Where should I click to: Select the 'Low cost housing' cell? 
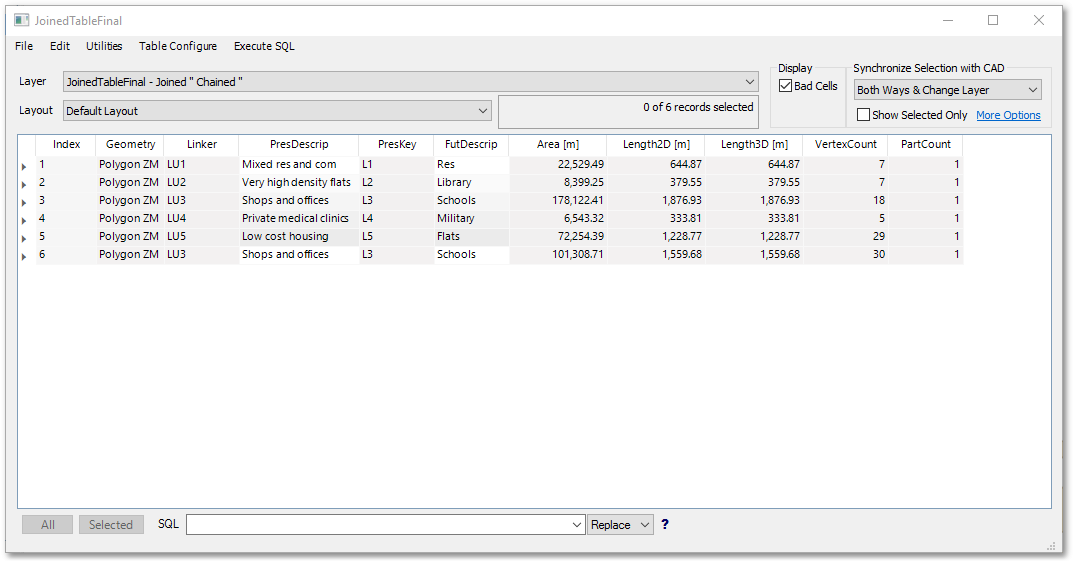[x=299, y=236]
